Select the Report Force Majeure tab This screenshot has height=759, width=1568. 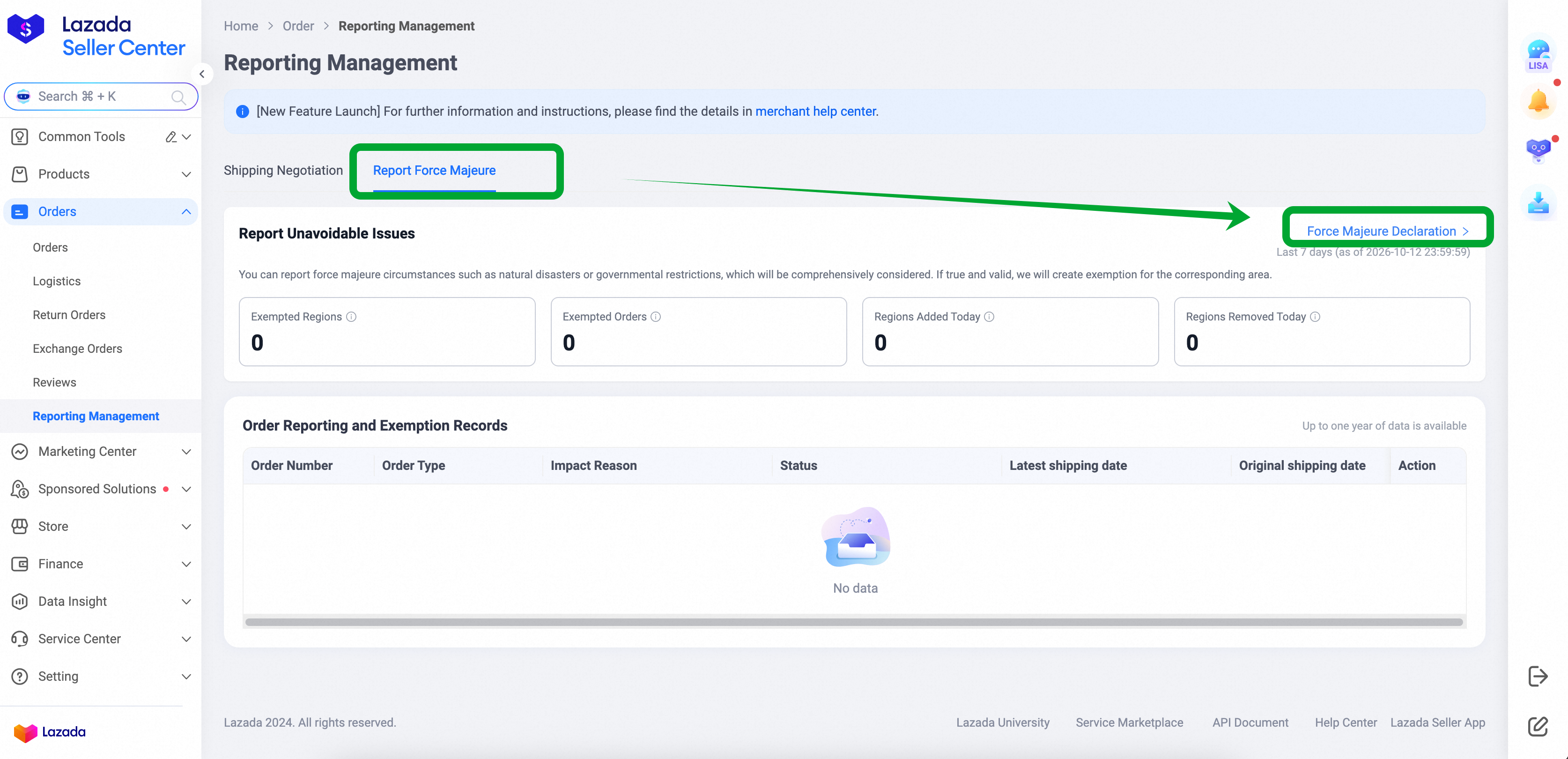(x=434, y=171)
